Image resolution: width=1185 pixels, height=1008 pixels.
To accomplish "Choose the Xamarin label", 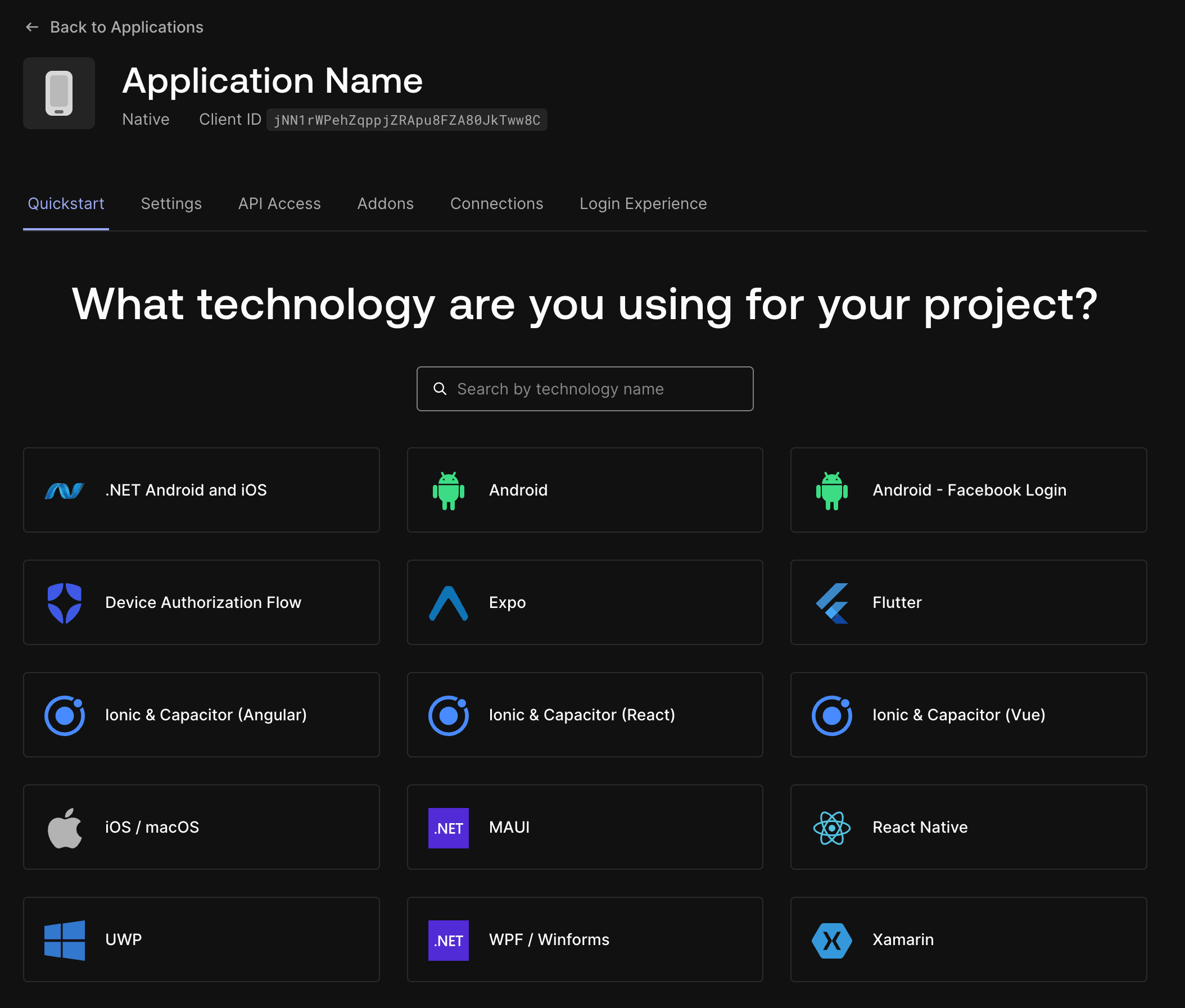I will [x=903, y=941].
